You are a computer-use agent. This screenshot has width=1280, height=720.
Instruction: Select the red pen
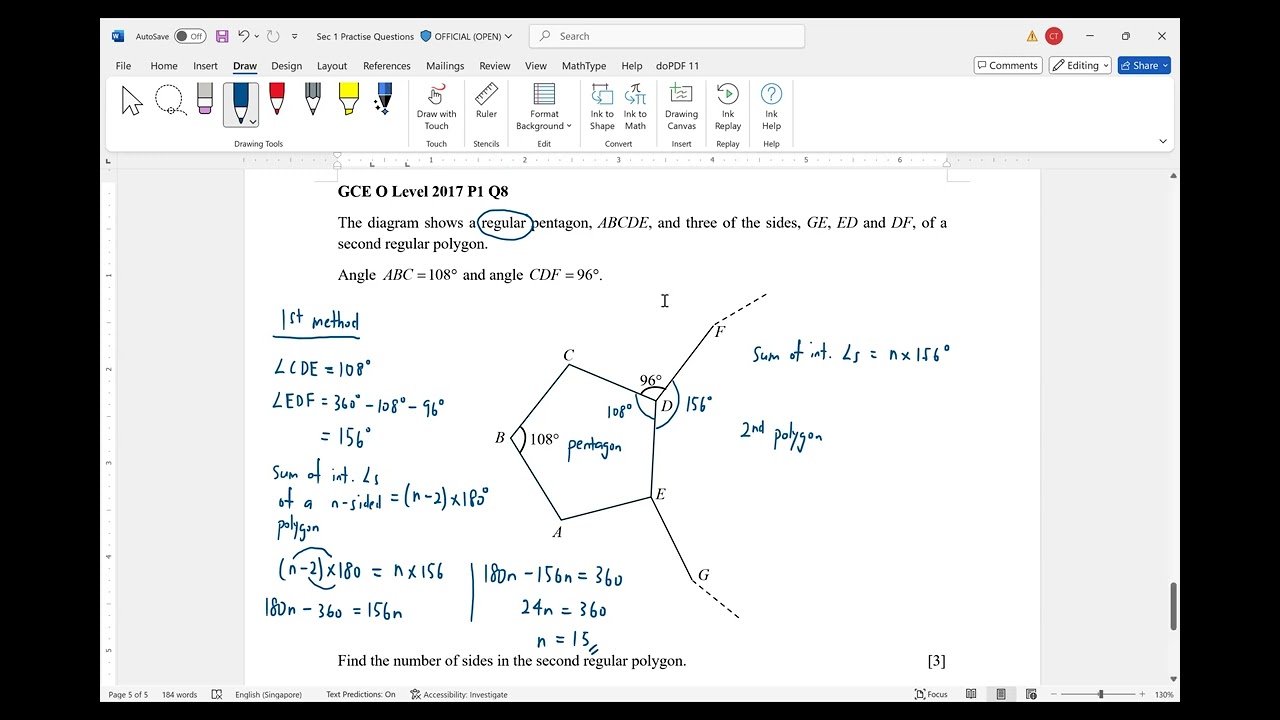(x=276, y=100)
